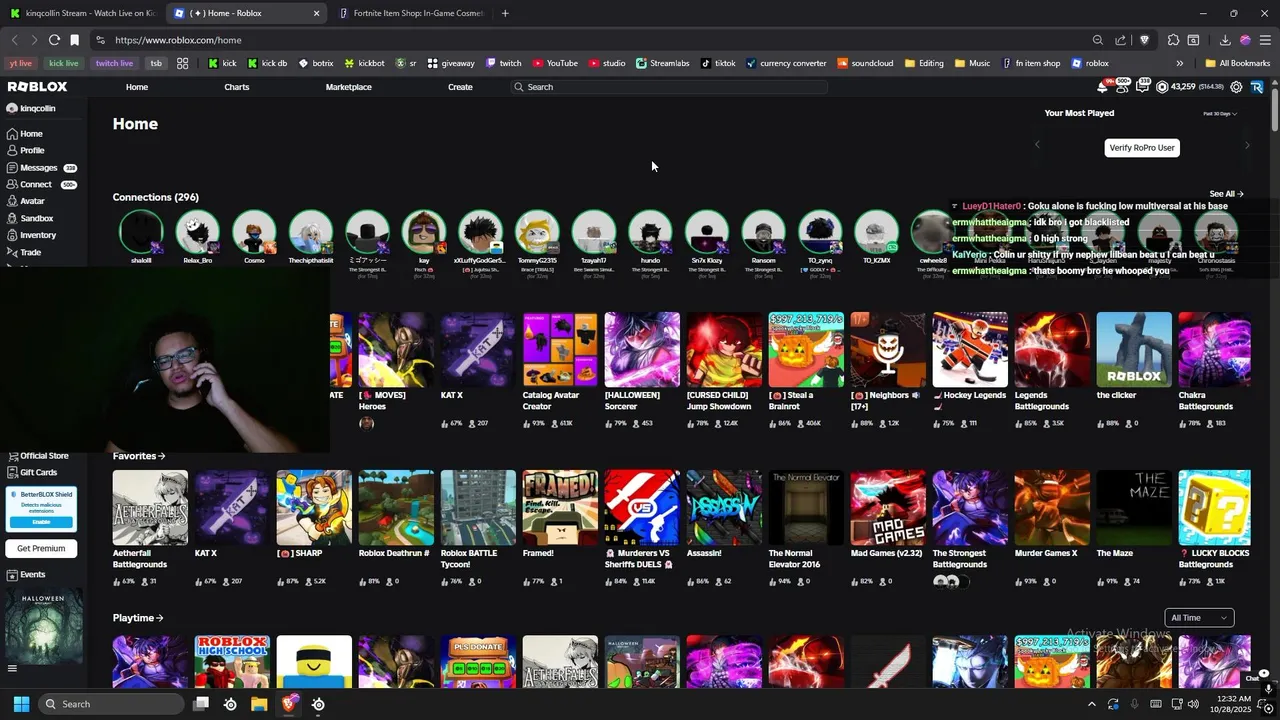The image size is (1280, 720).
Task: Open the YouTube bookmark
Action: (555, 63)
